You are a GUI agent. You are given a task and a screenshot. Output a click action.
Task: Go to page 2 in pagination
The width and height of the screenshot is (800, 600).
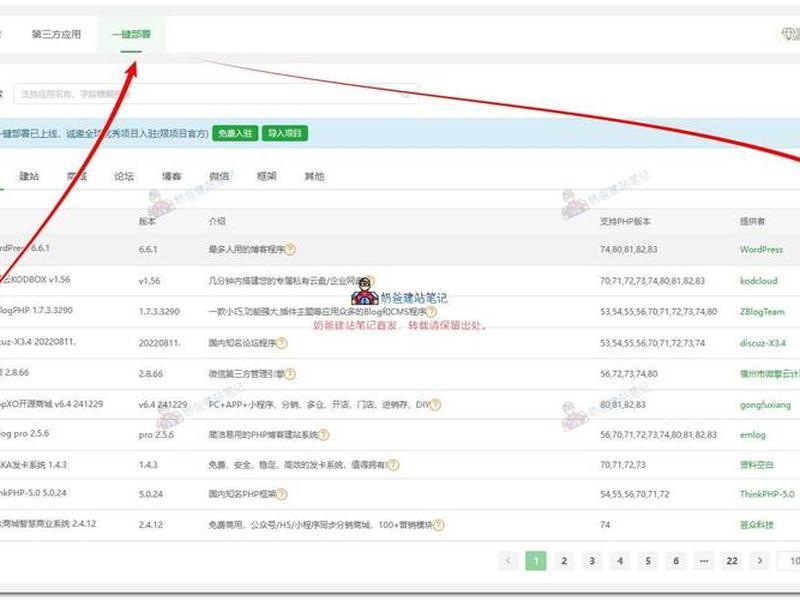(x=564, y=561)
